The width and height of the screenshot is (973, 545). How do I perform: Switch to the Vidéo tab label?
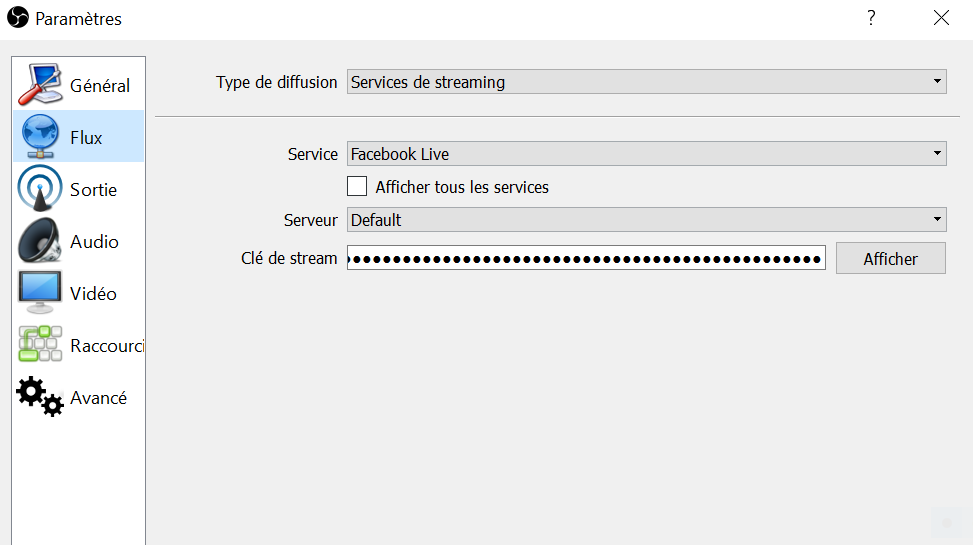pyautogui.click(x=93, y=294)
